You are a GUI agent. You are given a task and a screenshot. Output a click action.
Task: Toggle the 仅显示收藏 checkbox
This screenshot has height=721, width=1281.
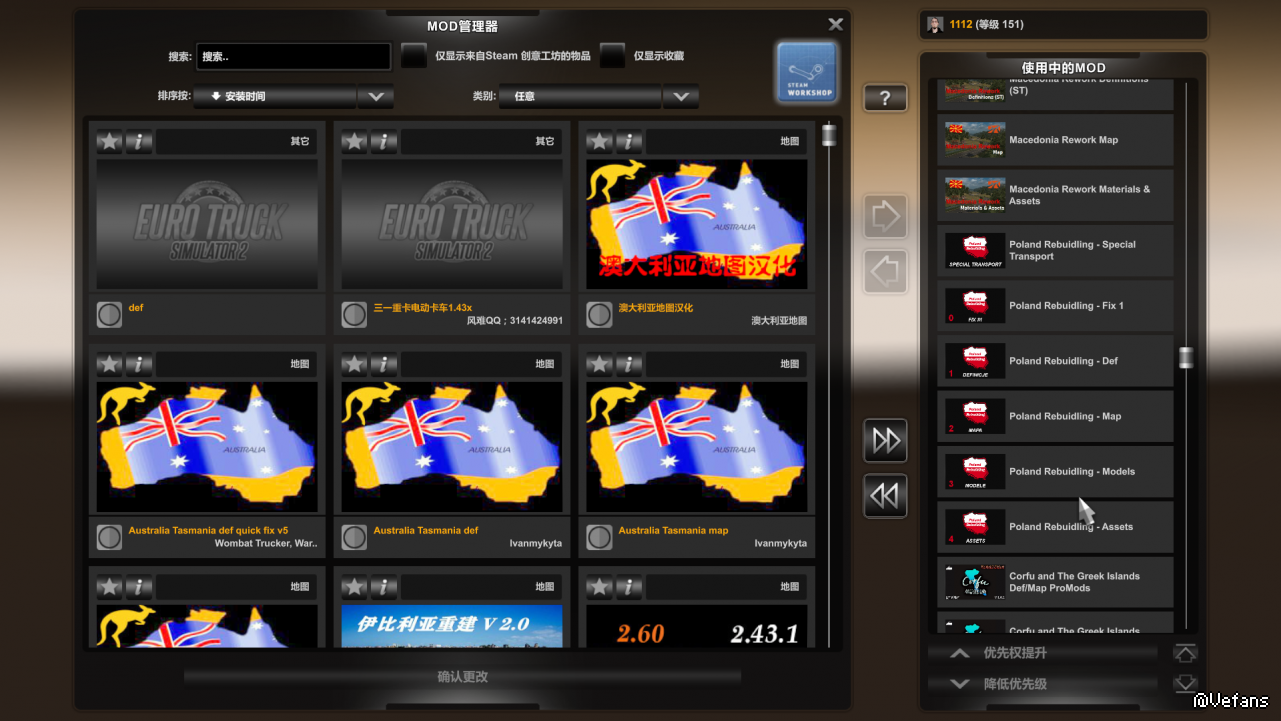click(x=613, y=57)
